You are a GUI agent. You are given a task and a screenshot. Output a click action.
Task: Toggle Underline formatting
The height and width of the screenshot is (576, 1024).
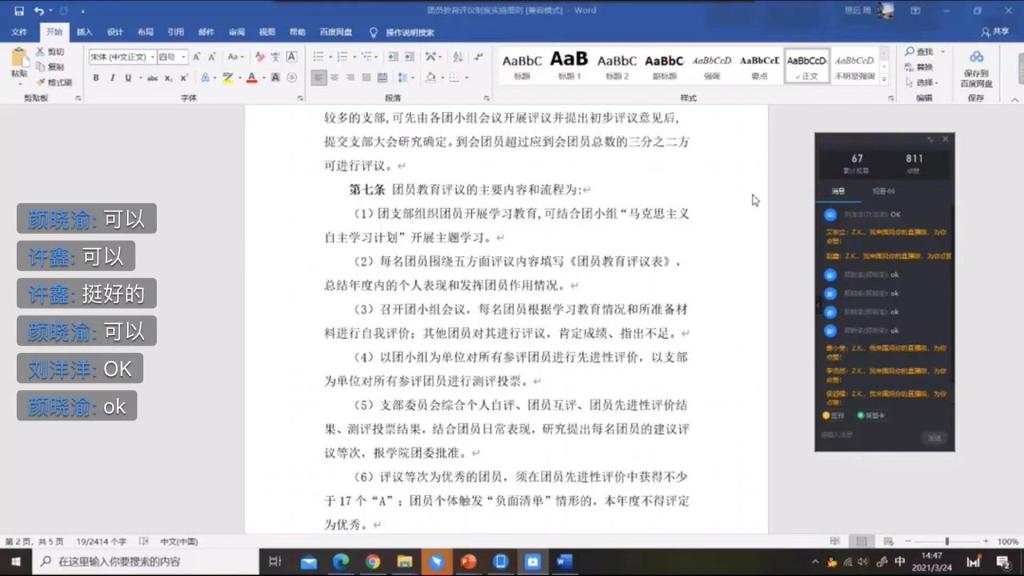click(128, 78)
